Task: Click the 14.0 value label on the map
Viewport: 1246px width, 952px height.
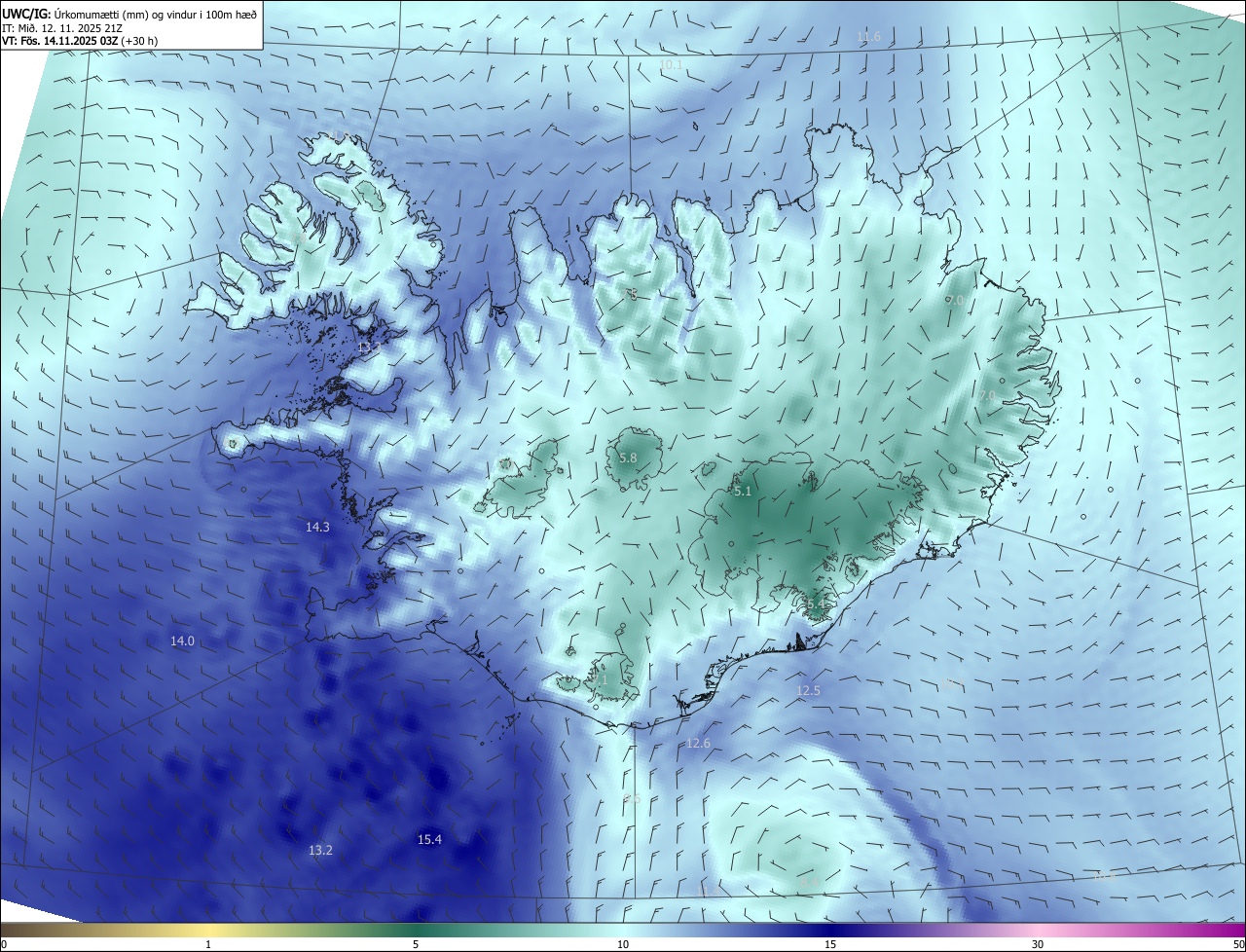Action: (182, 641)
